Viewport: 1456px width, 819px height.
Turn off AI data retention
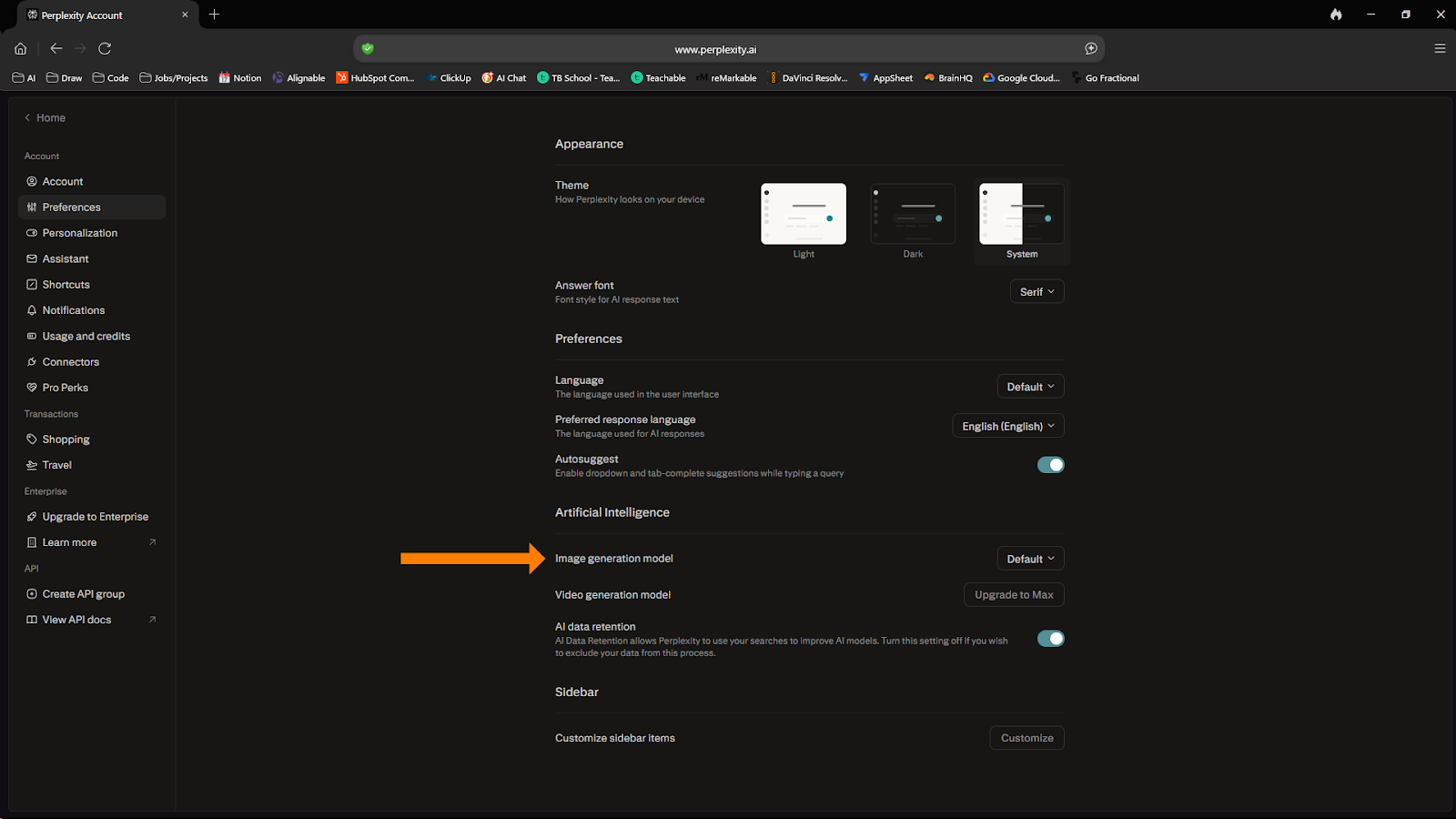(x=1051, y=638)
